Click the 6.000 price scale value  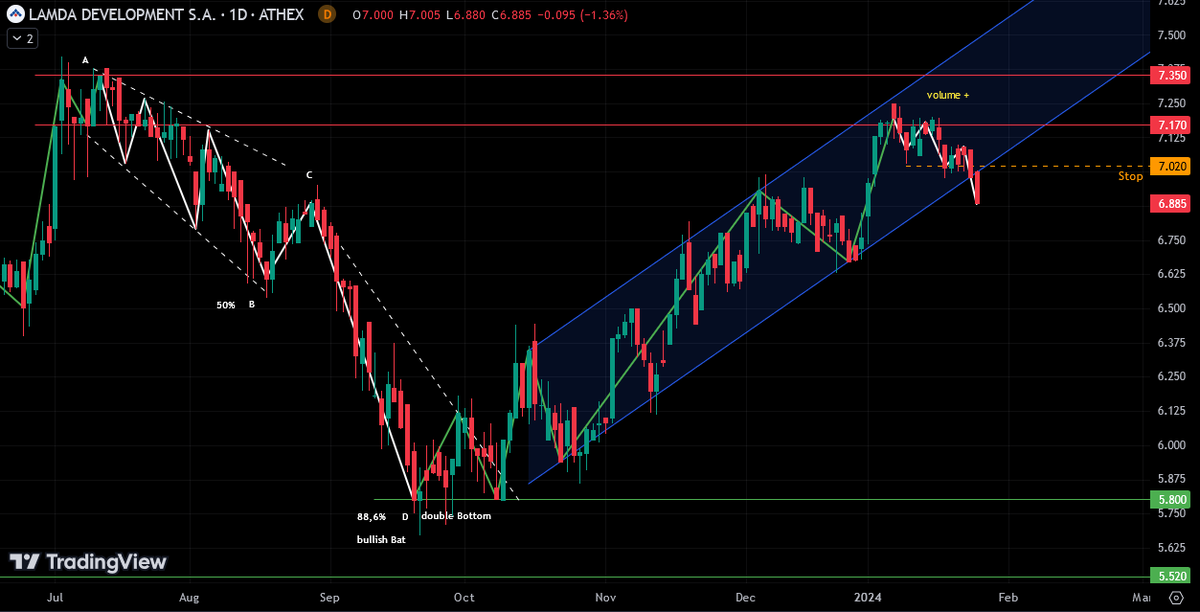click(1171, 445)
